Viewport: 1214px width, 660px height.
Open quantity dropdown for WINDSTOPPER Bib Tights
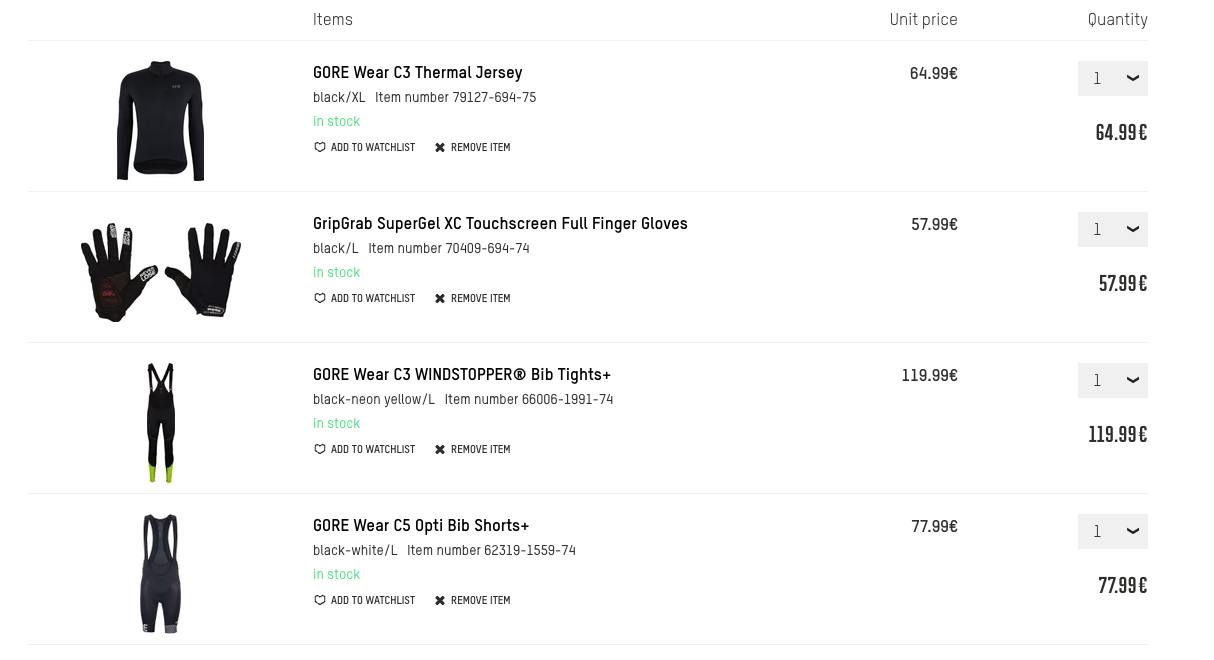coord(1112,381)
